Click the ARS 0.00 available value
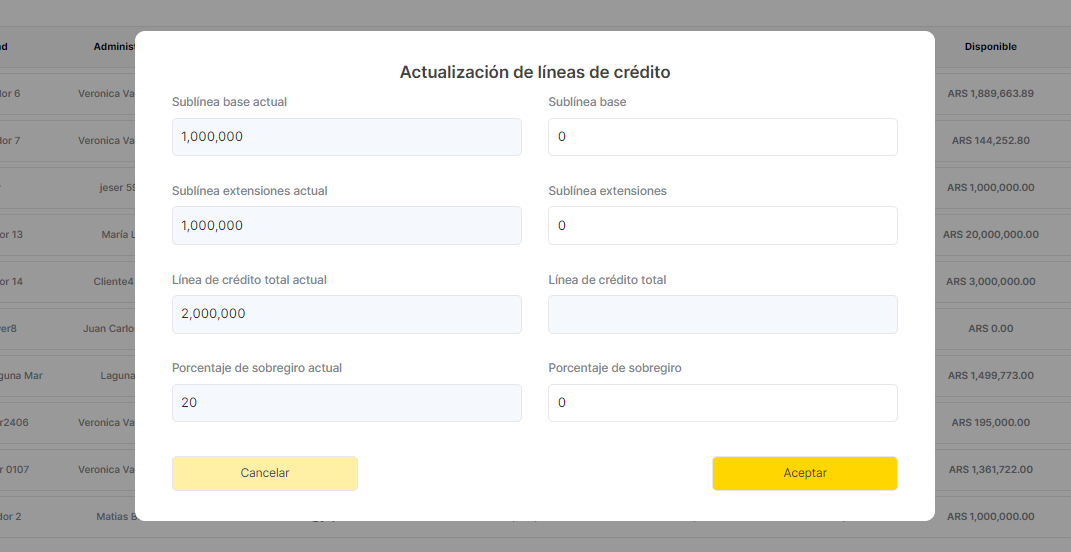This screenshot has height=552, width=1071. tap(990, 328)
